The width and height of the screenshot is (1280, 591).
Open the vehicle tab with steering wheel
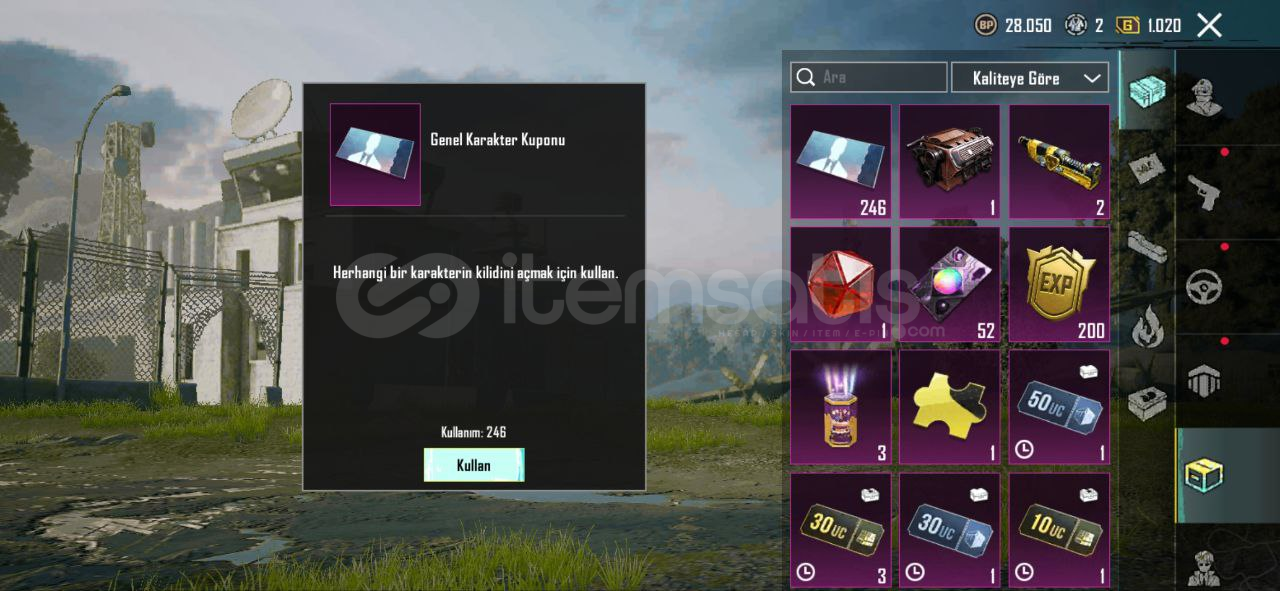click(1203, 286)
